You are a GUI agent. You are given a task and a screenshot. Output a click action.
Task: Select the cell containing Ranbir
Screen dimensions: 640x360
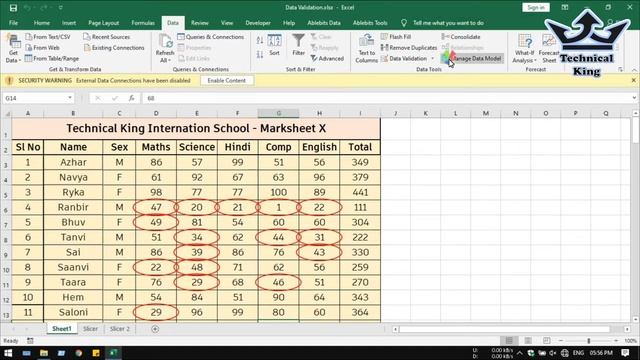(x=73, y=207)
